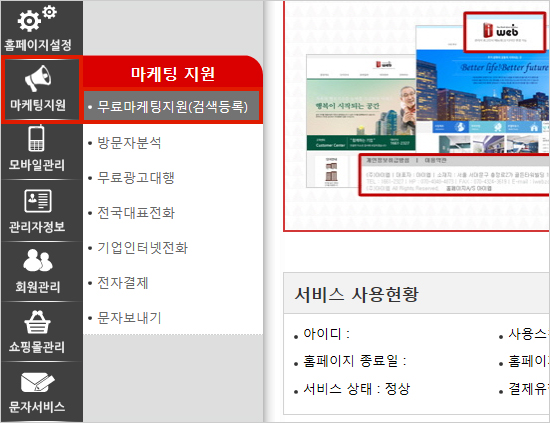The image size is (550, 423).
Task: Open 문자서비스 envelope icon
Action: pos(38,382)
